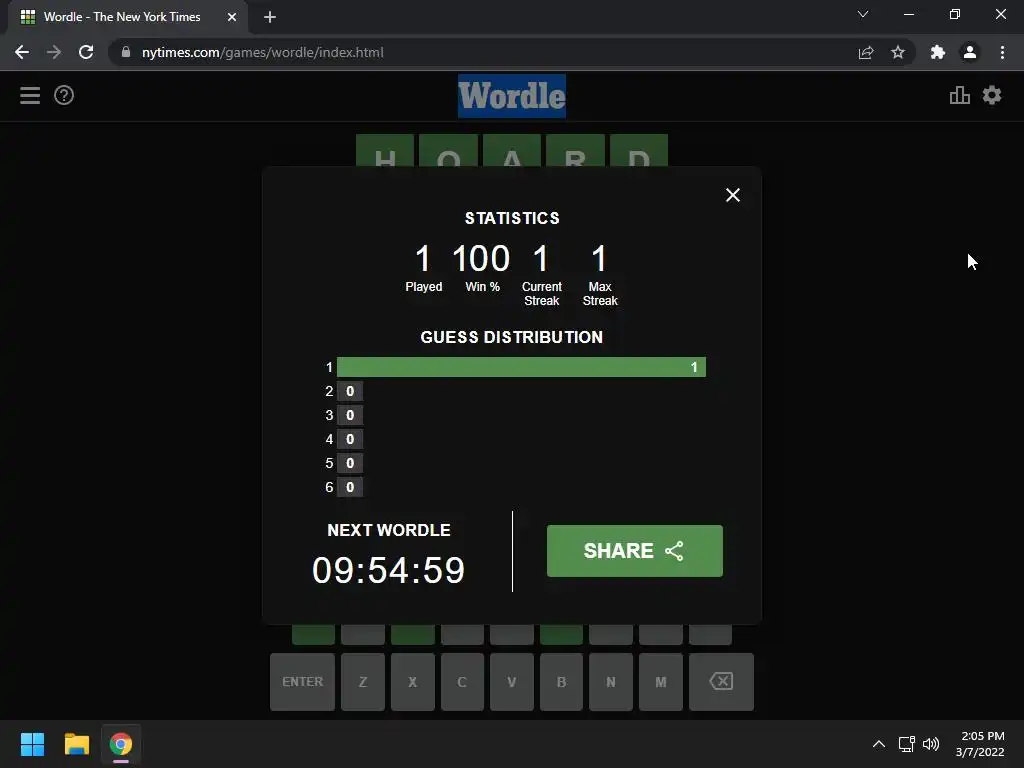This screenshot has width=1024, height=768.
Task: Open the help question mark icon
Action: click(64, 95)
